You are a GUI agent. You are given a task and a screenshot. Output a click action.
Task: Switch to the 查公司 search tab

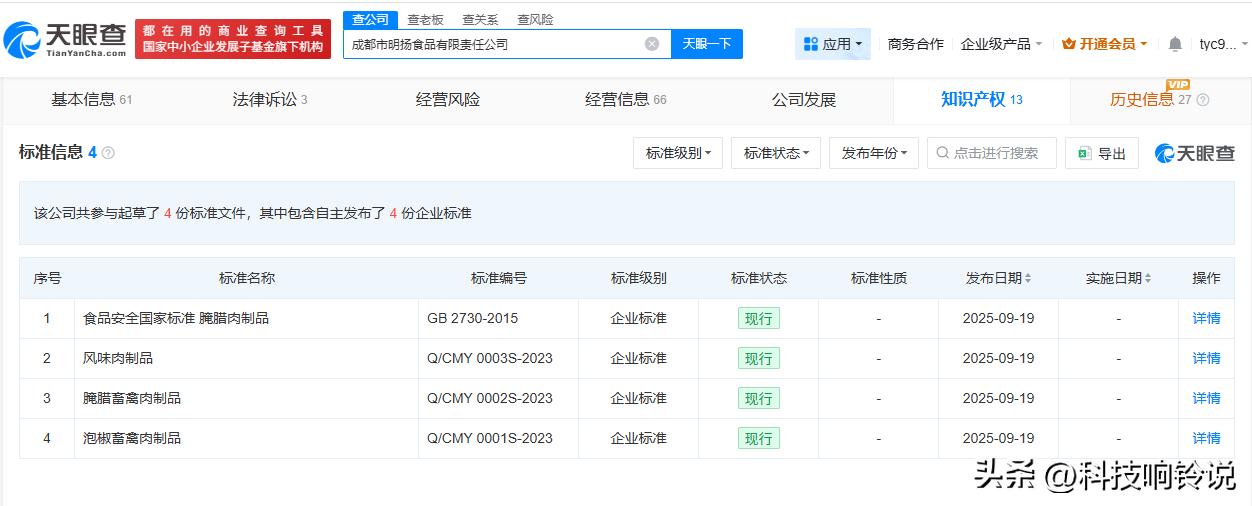click(370, 20)
